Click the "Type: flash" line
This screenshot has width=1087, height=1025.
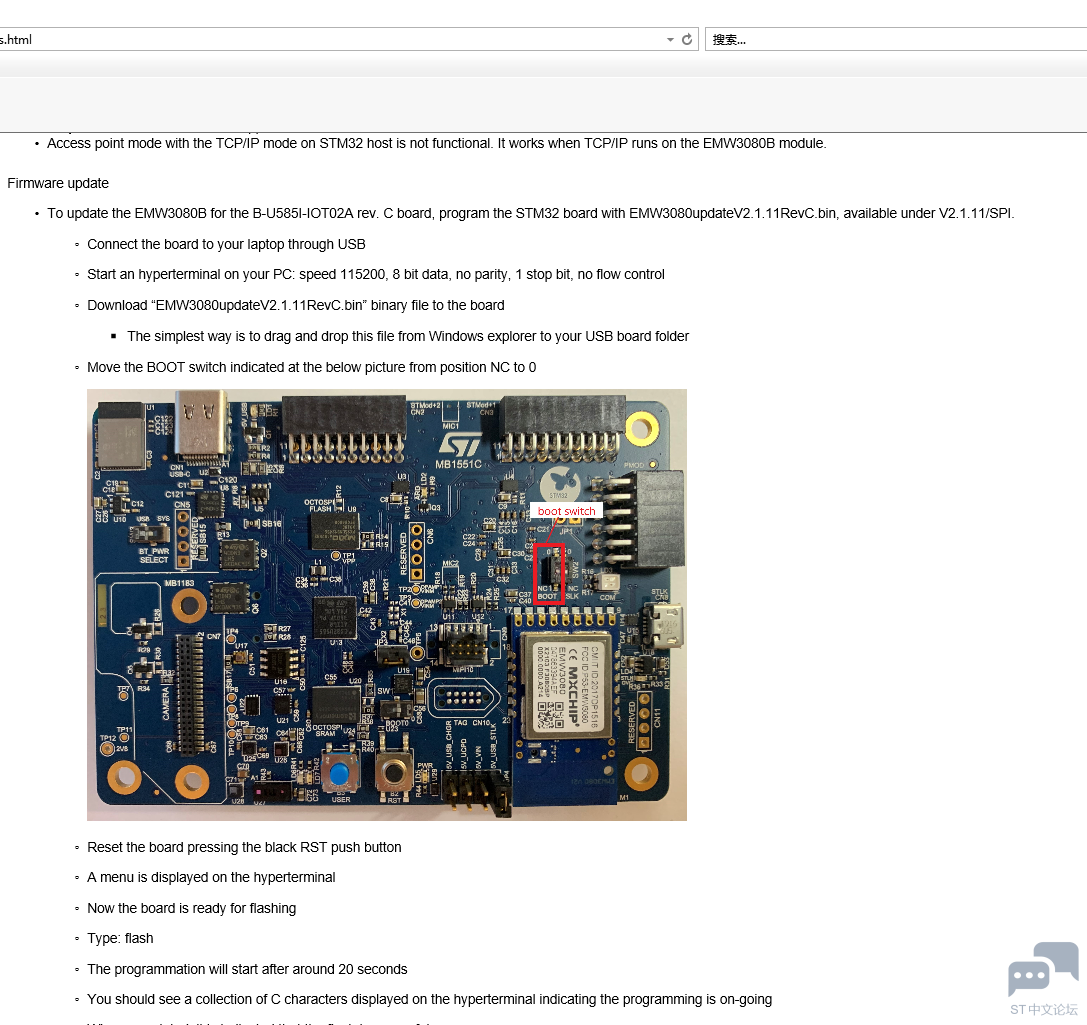tap(121, 938)
